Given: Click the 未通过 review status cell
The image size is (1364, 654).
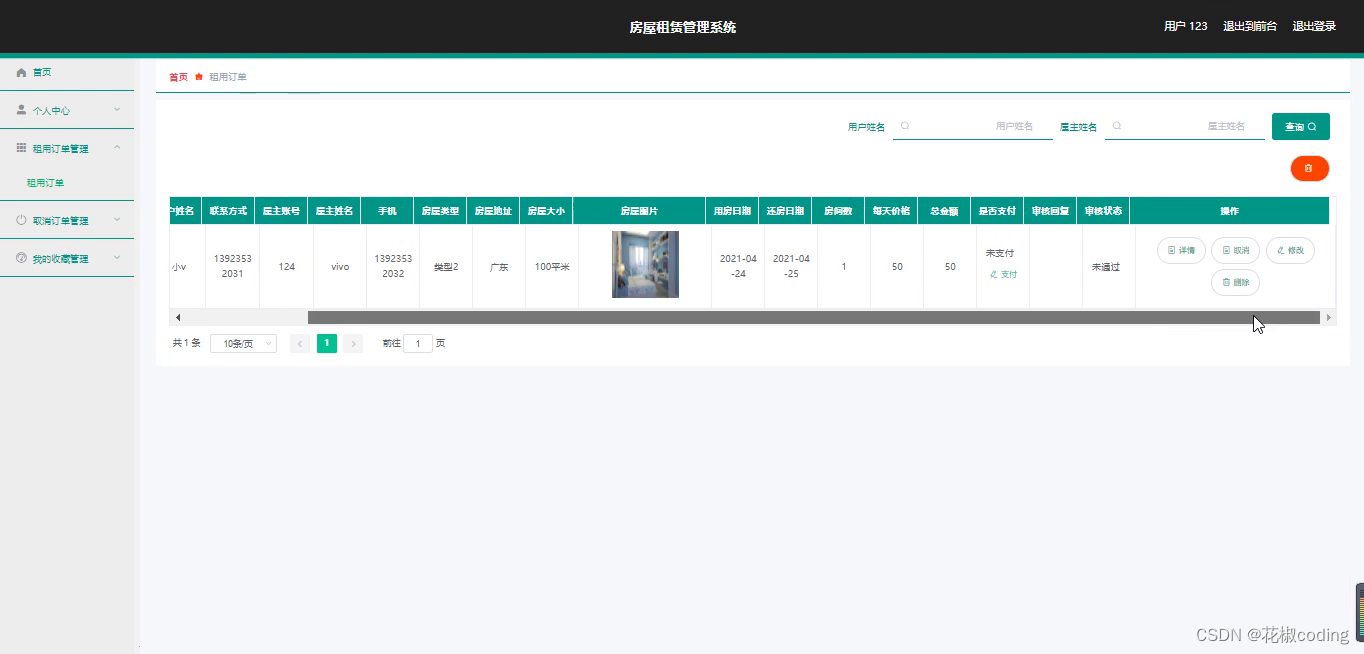Looking at the screenshot, I should (1106, 266).
